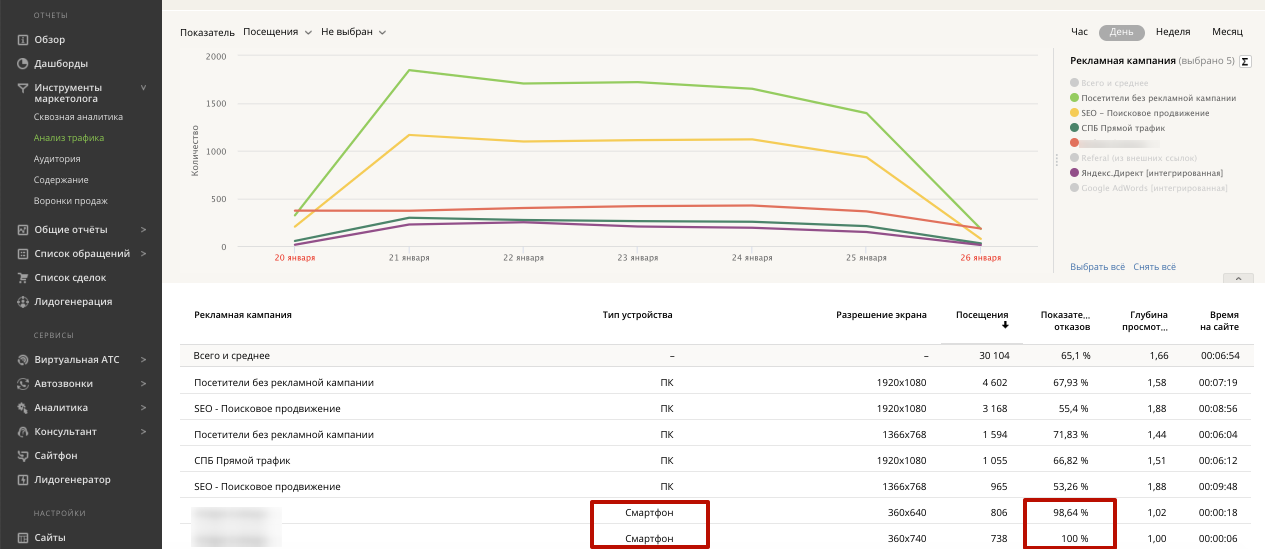The image size is (1265, 549).
Task: Open Сайтфон sidebar icon
Action: pyautogui.click(x=22, y=456)
